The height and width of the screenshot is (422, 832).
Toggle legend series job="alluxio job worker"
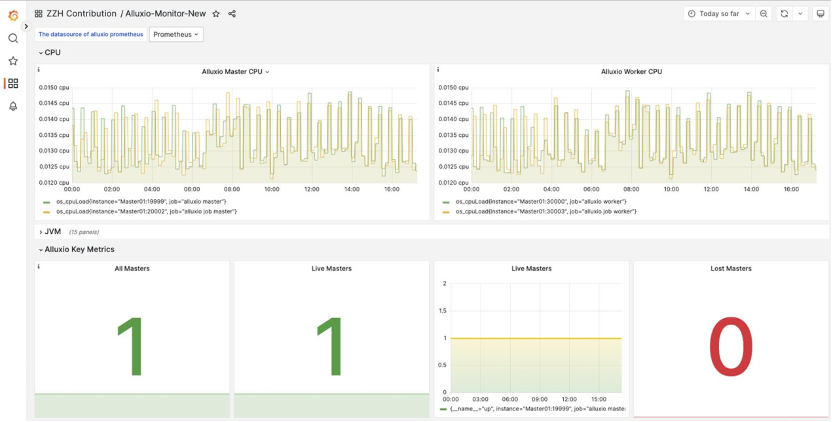coord(546,211)
